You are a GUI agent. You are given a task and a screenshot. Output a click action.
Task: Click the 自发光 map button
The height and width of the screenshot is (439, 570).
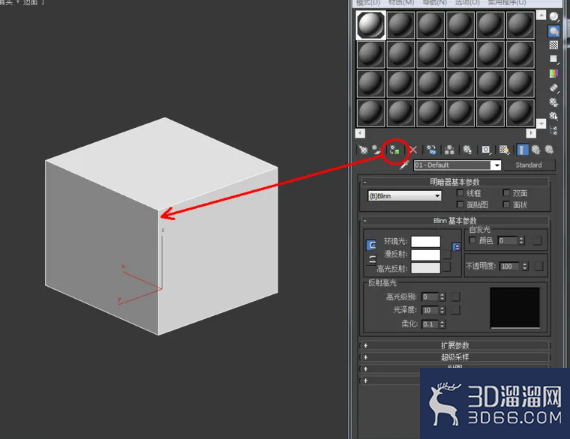537,241
